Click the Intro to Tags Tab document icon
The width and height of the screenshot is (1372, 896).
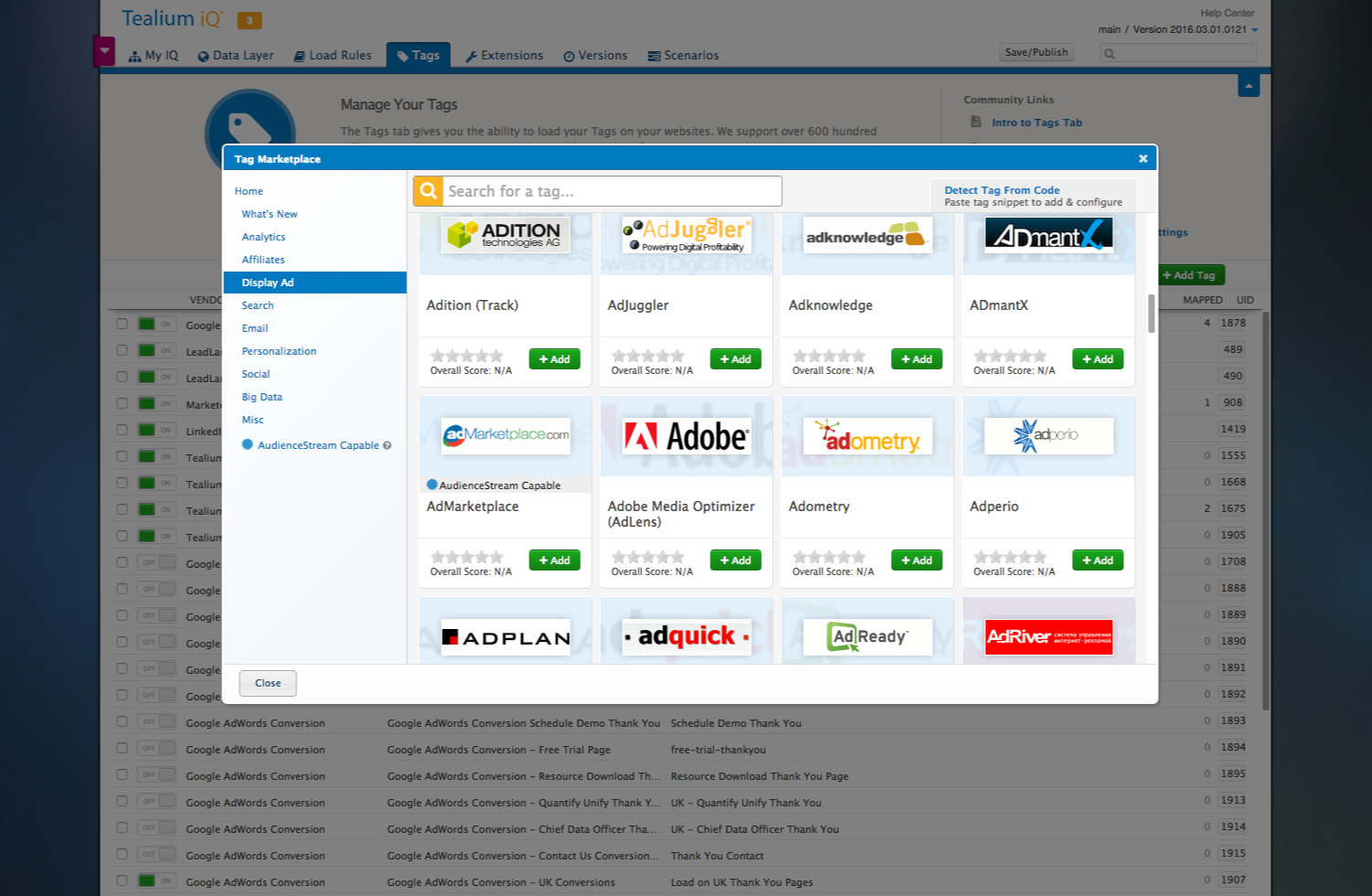(976, 122)
